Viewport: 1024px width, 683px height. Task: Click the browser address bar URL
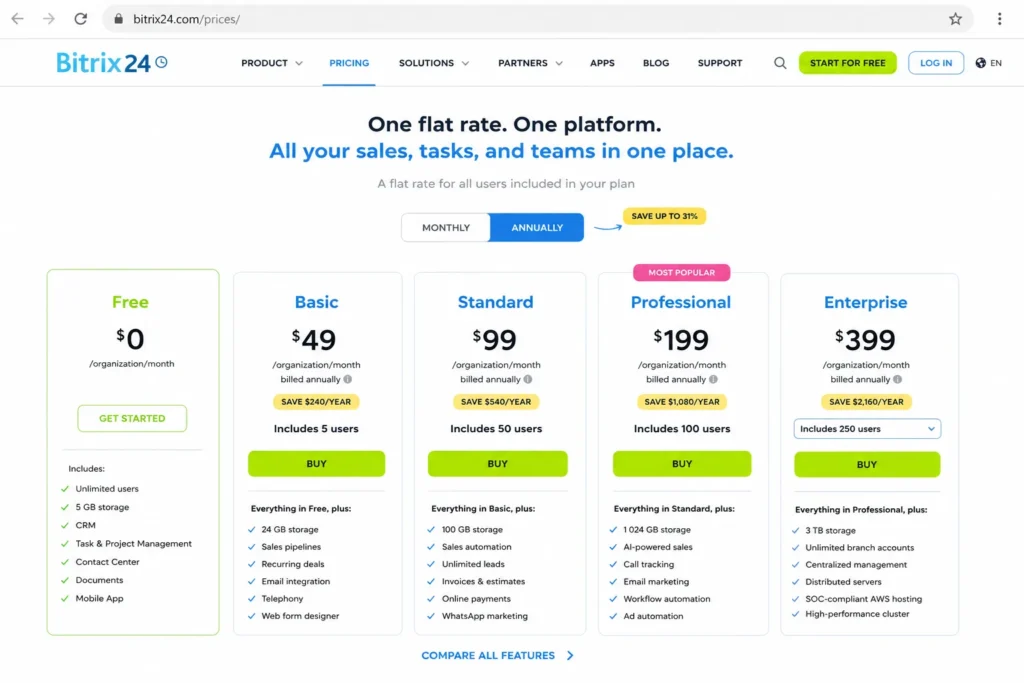pos(186,19)
